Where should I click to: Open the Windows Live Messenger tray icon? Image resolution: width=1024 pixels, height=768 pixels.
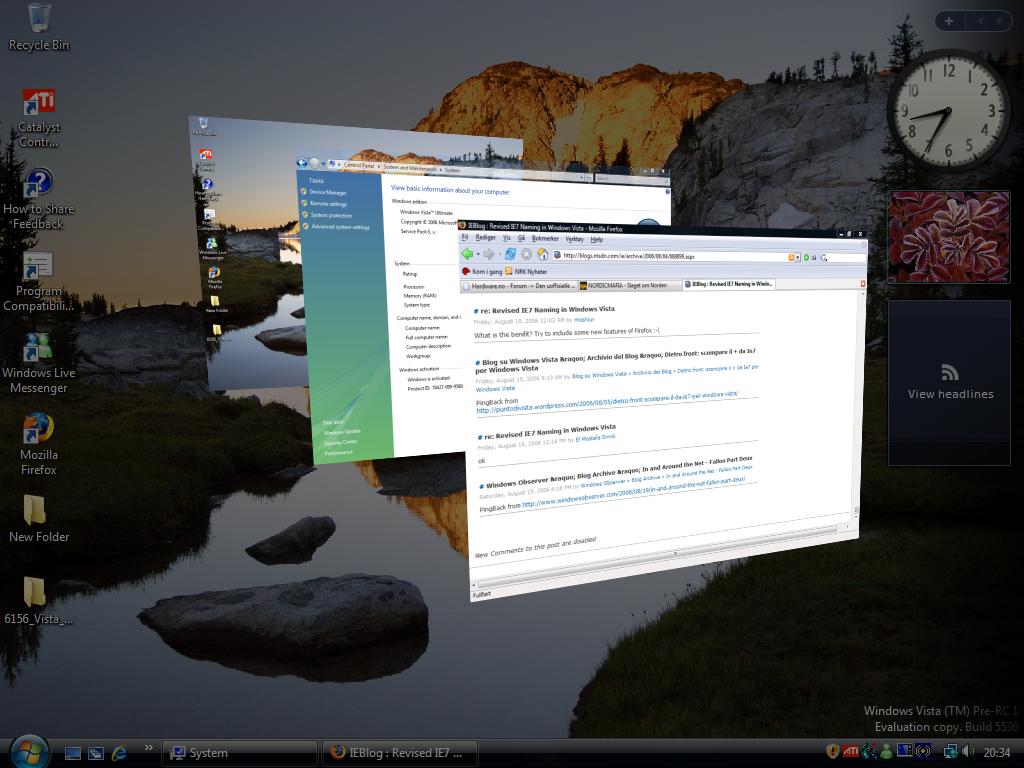pyautogui.click(x=886, y=752)
